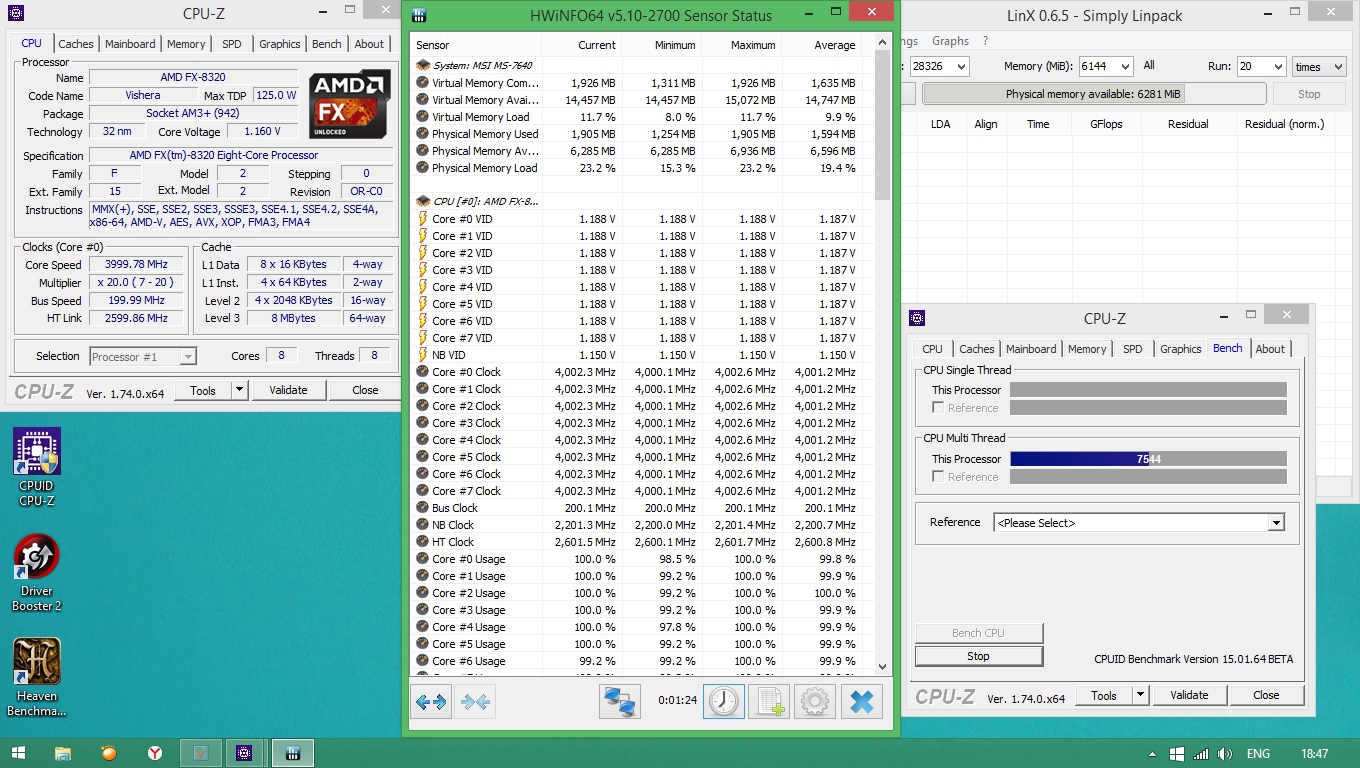Open the Heaven Benchmark desktop icon
Screen dimensions: 1360x768
(x=37, y=678)
